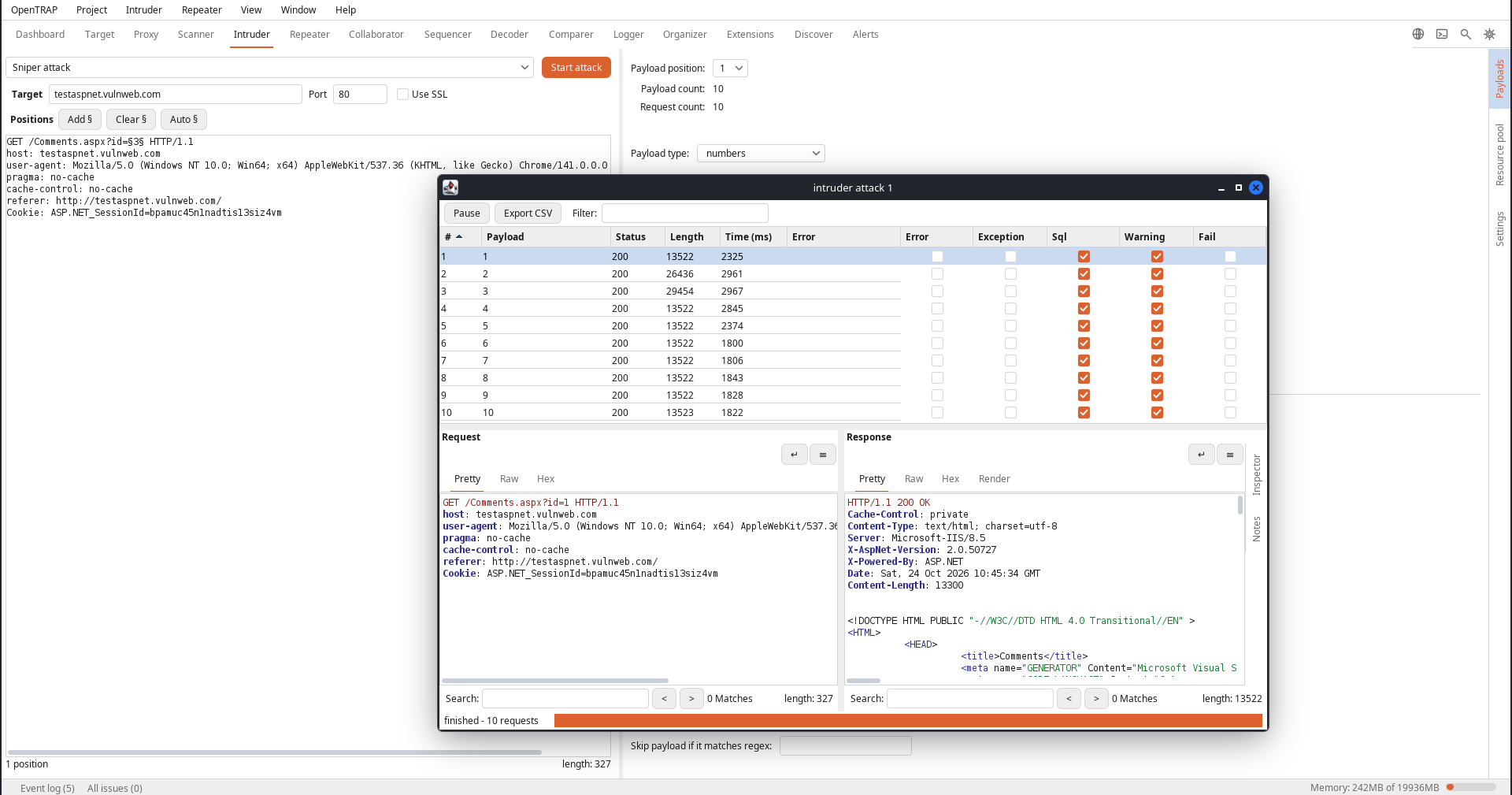The height and width of the screenshot is (795, 1512).
Task: Uncheck the Sql checkbox in row 1
Action: point(1084,257)
